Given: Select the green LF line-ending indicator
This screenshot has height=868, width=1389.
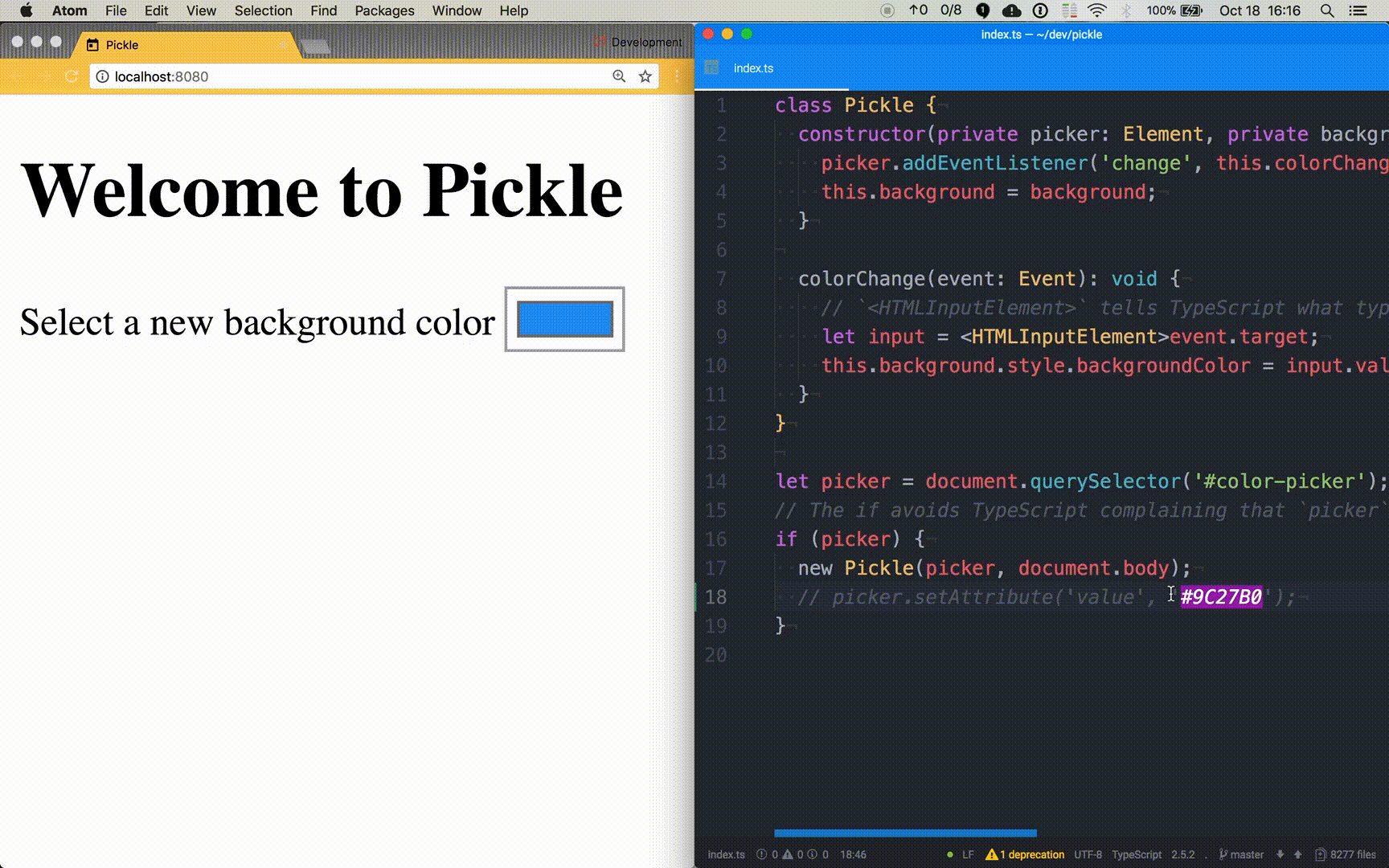Looking at the screenshot, I should pyautogui.click(x=969, y=854).
